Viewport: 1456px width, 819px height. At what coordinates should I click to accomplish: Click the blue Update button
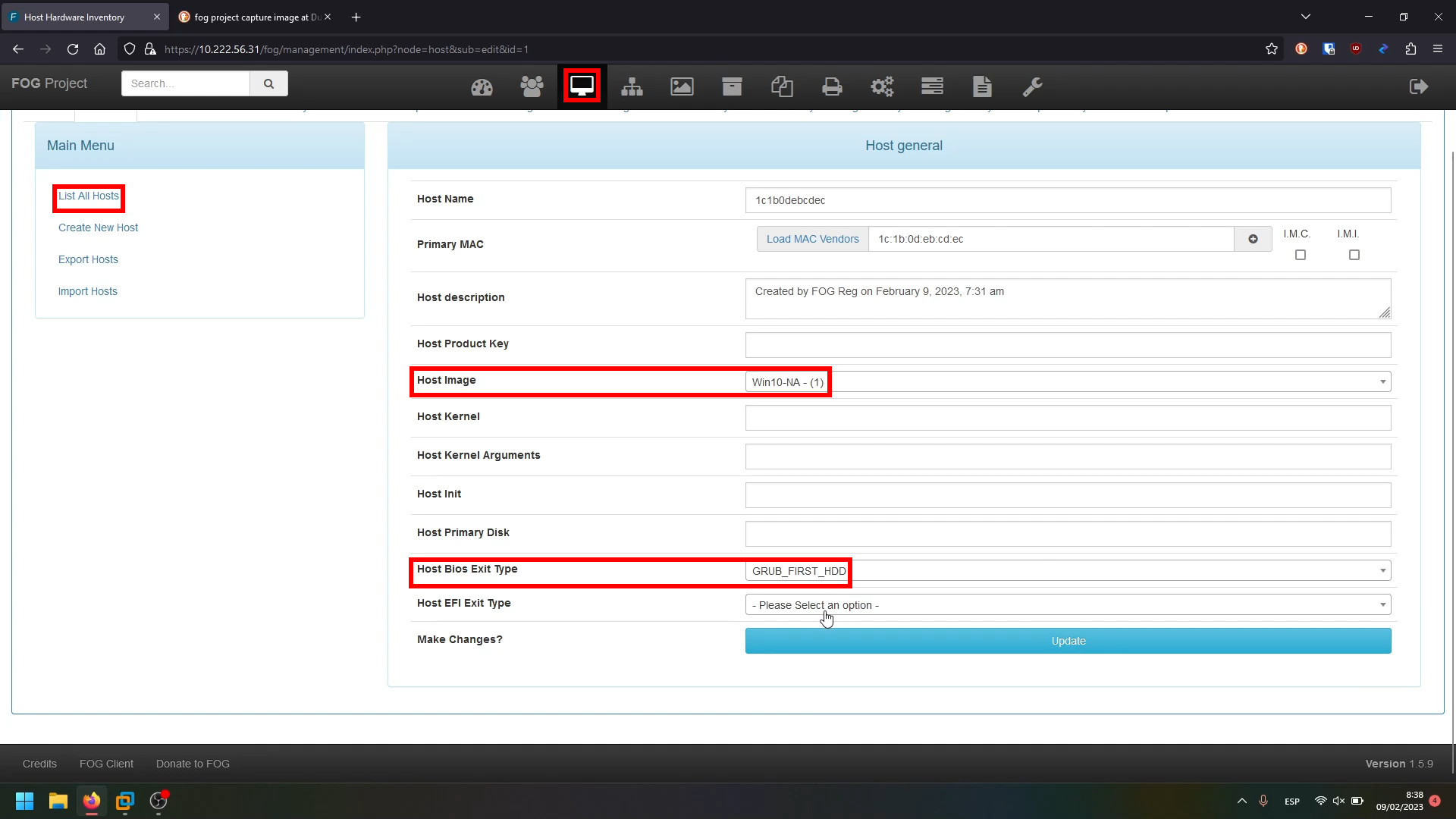(1068, 641)
